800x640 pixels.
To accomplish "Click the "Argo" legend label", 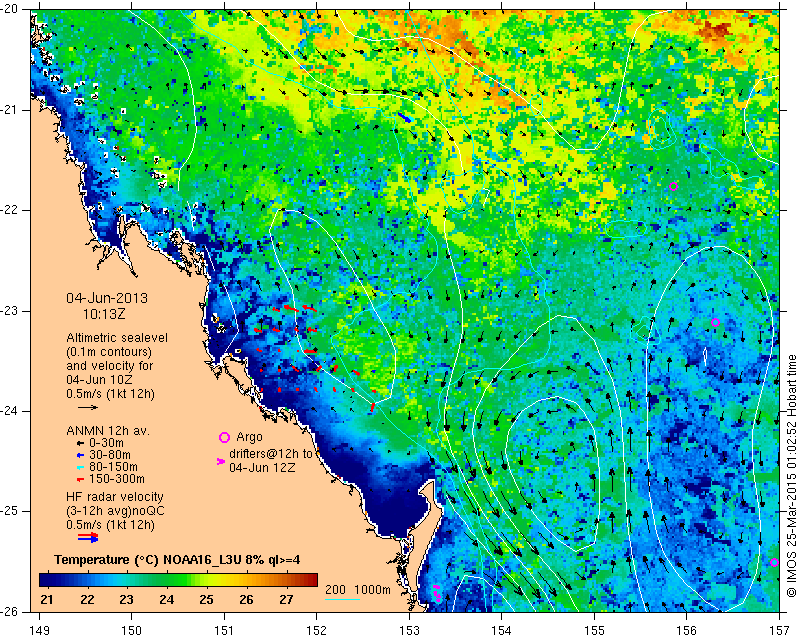I will (x=249, y=437).
